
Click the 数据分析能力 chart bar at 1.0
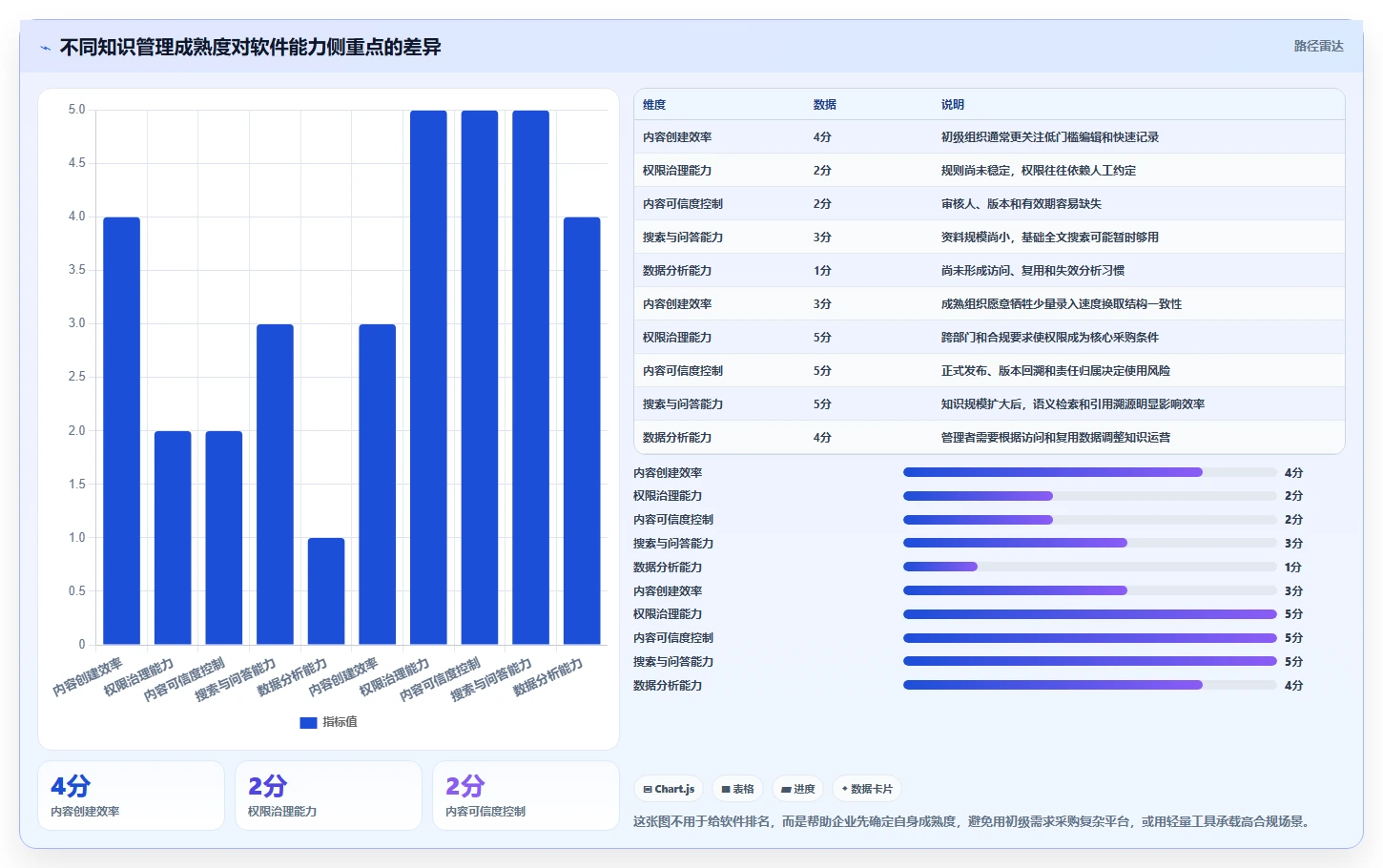pos(326,591)
